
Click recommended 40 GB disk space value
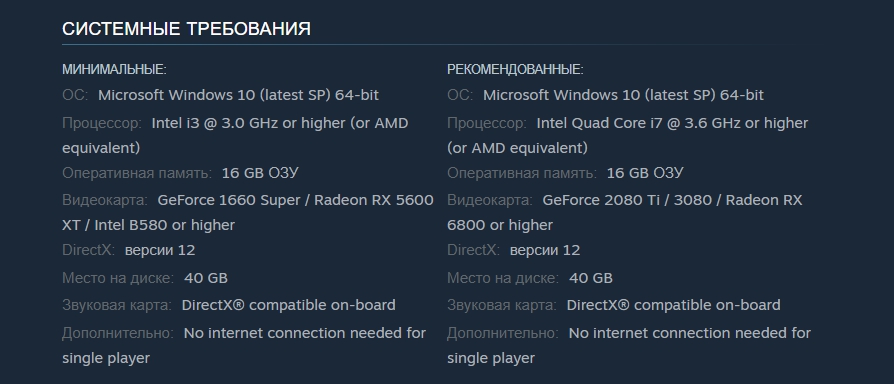point(591,278)
